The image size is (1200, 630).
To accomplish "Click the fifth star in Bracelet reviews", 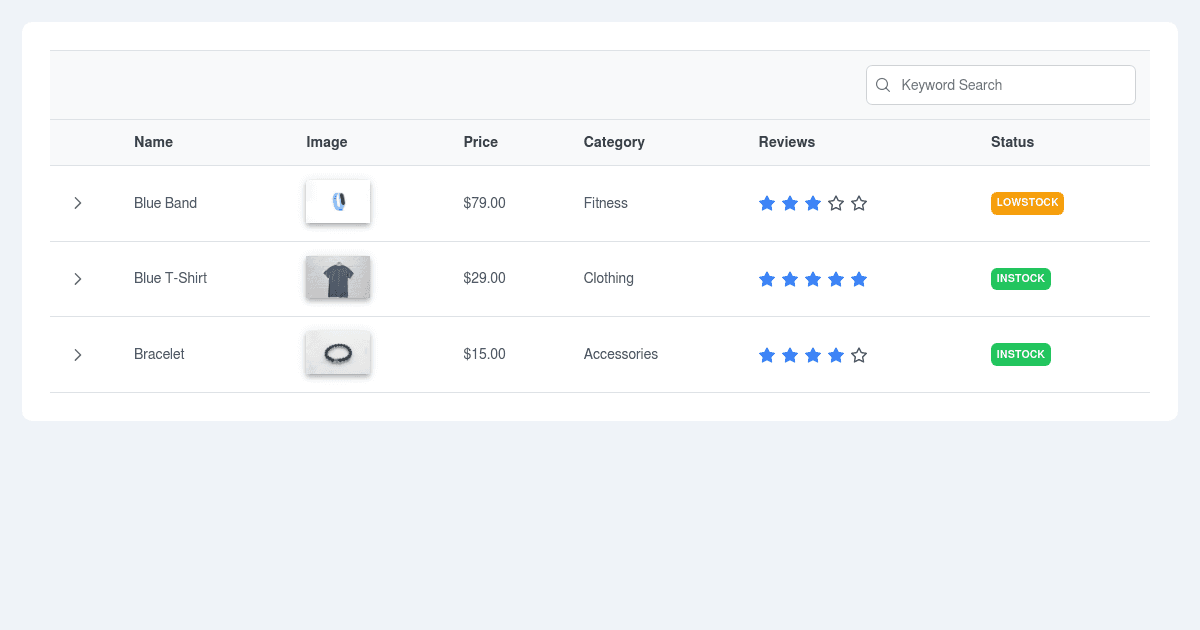I will [x=859, y=355].
